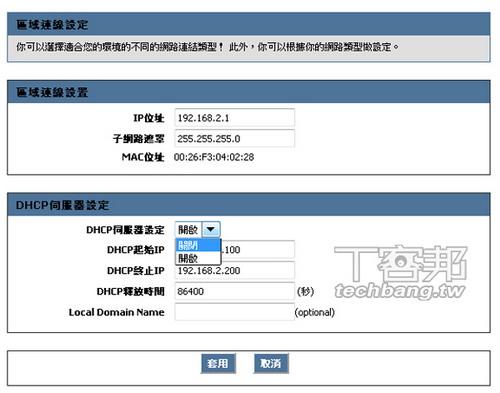The image size is (500, 393).
Task: Select 關閉 option in DHCP dropdown list
Action: [x=198, y=245]
